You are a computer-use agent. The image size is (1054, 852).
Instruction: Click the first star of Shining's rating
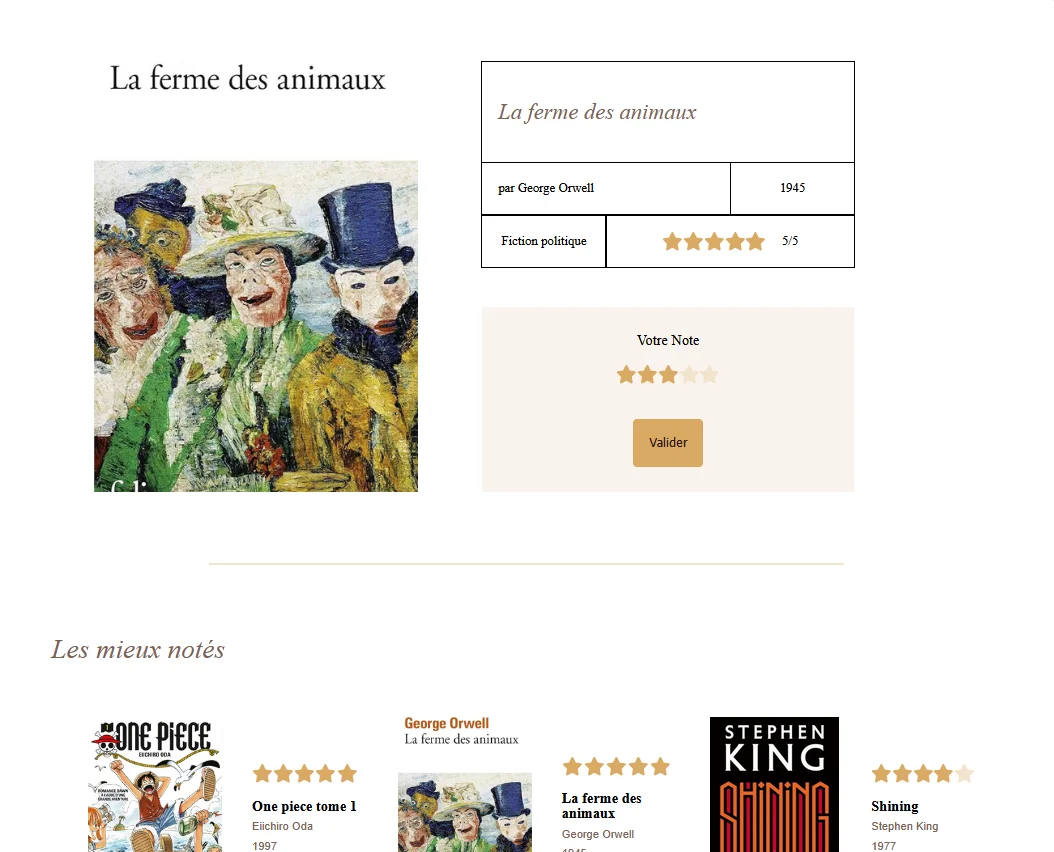click(881, 773)
